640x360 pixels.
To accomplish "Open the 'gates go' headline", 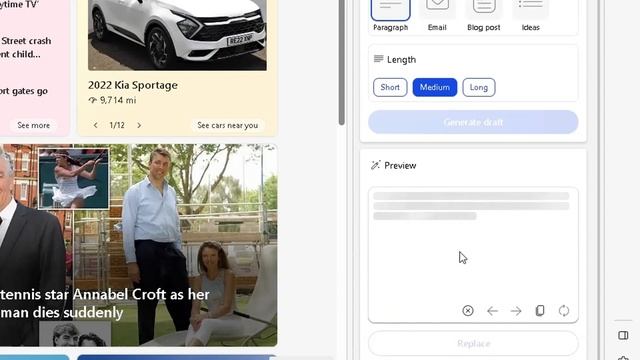I will (24, 91).
